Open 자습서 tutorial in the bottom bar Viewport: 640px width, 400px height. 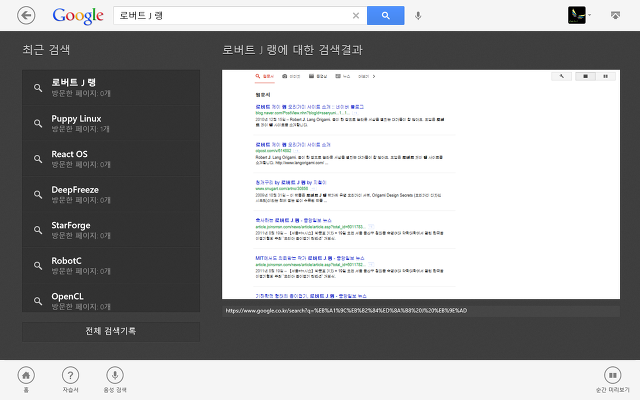(x=70, y=379)
